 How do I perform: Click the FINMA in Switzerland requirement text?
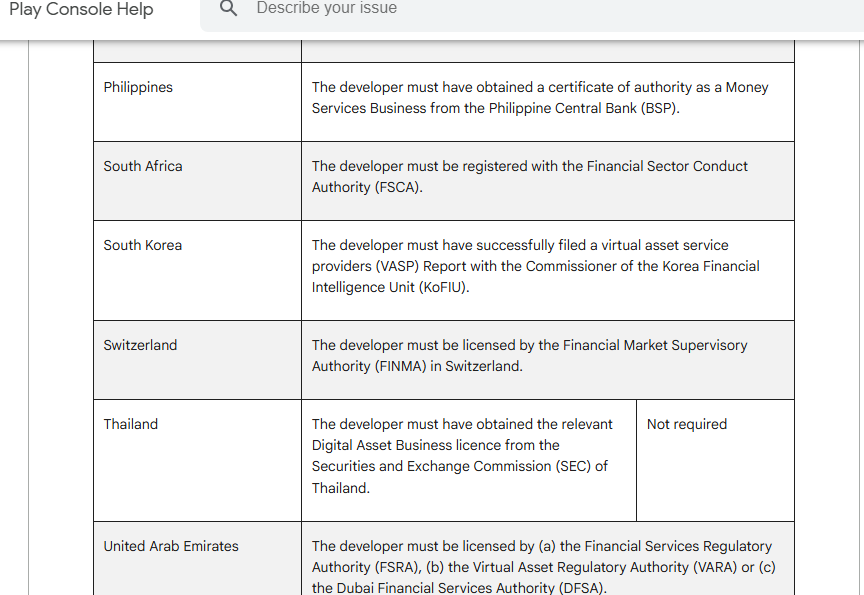530,355
